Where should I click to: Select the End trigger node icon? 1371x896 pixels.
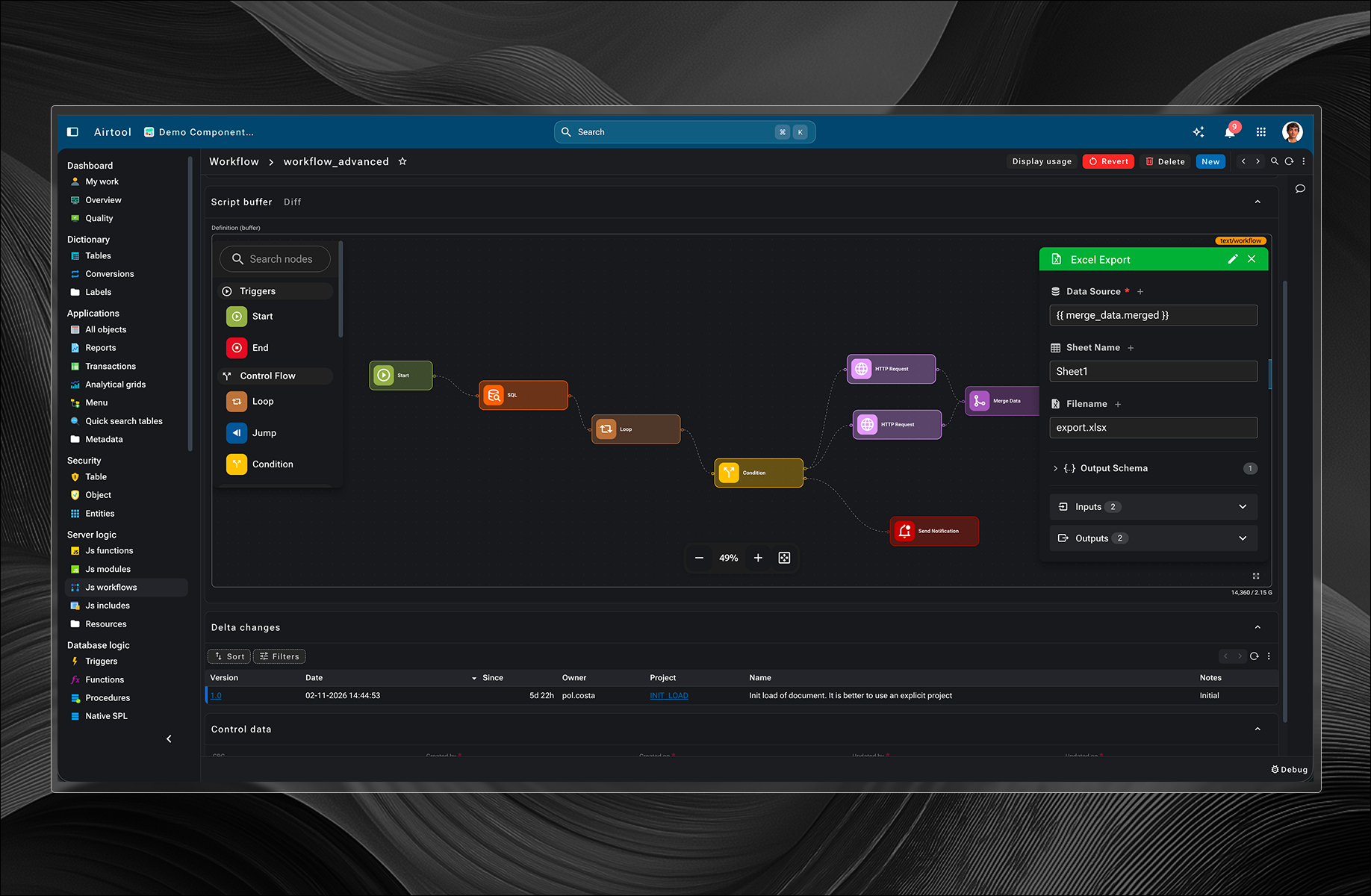click(x=237, y=347)
